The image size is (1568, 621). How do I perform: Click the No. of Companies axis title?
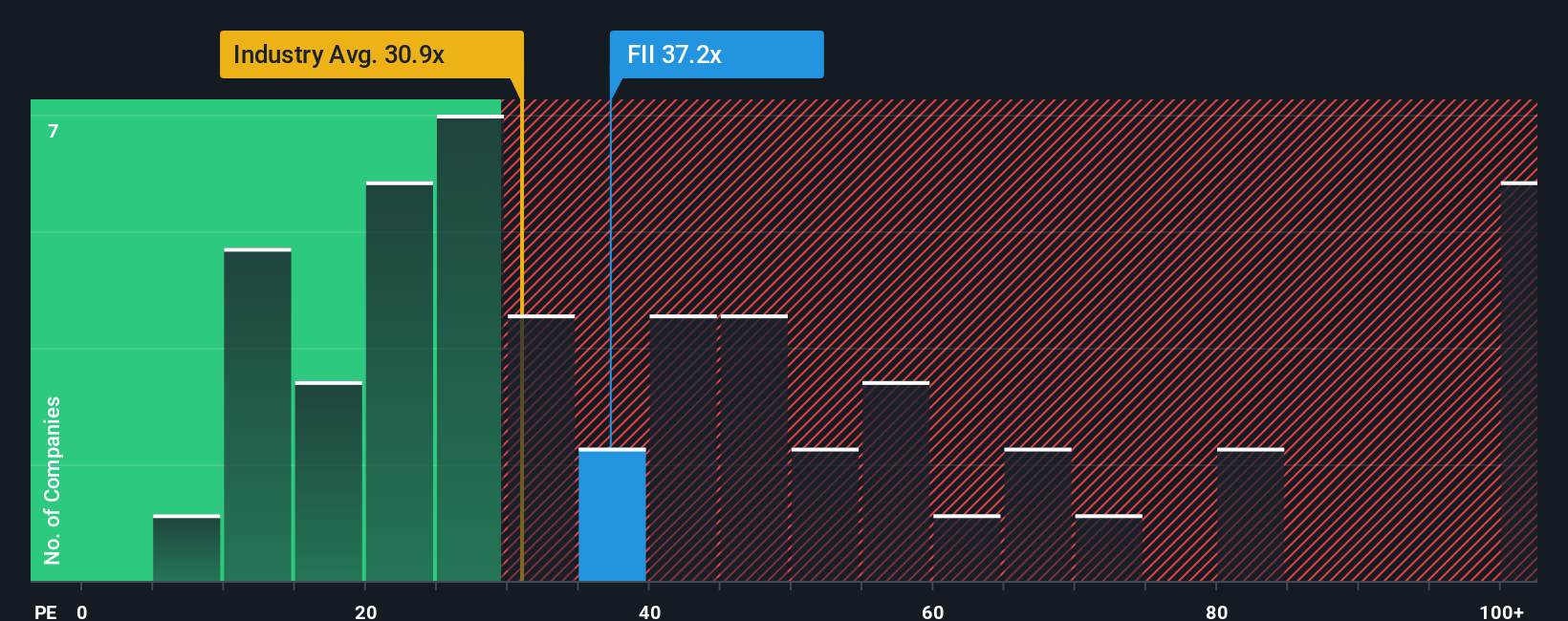(53, 480)
